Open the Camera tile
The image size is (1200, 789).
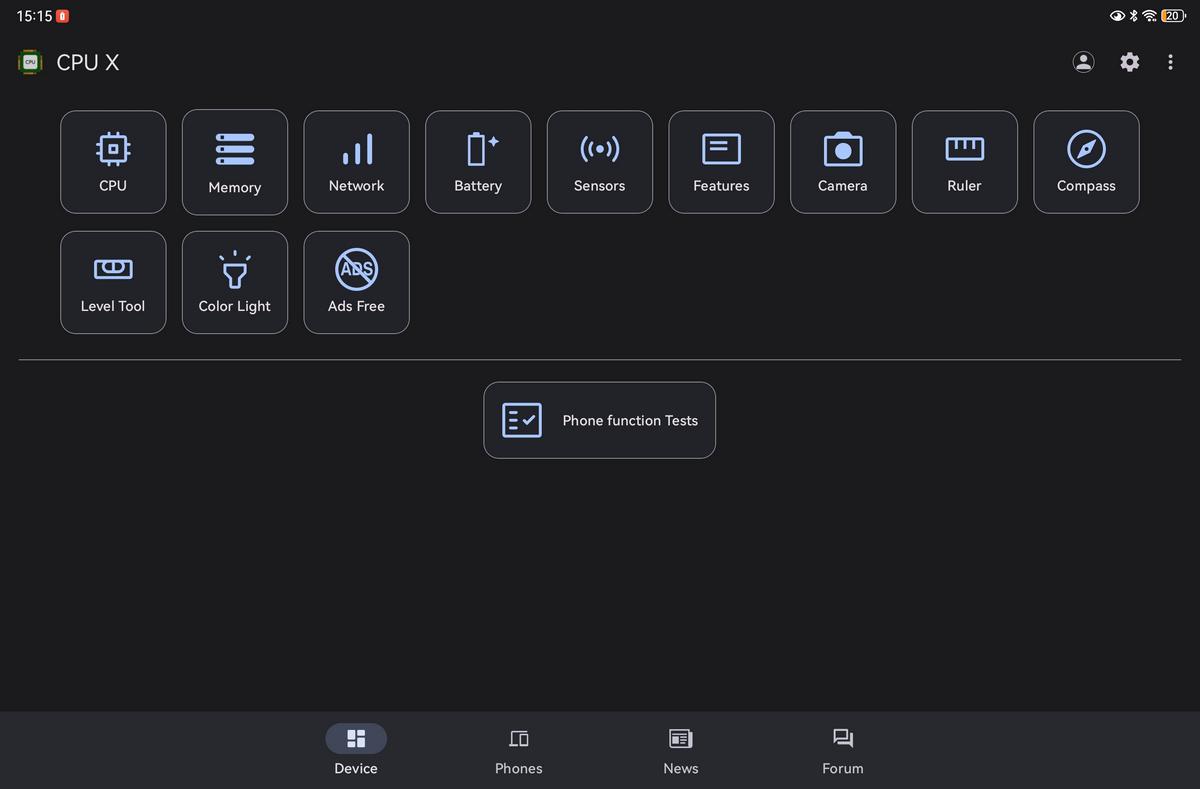pyautogui.click(x=843, y=162)
